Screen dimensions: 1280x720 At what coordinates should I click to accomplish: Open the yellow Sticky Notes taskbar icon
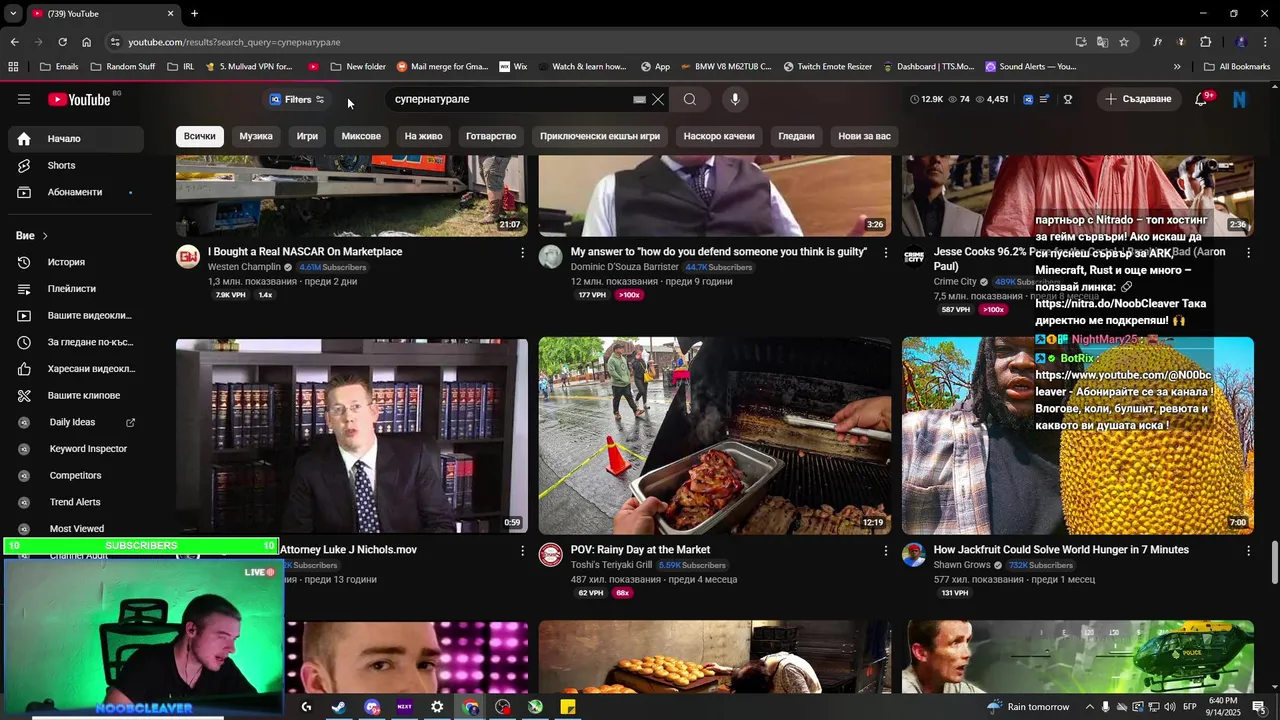point(568,707)
